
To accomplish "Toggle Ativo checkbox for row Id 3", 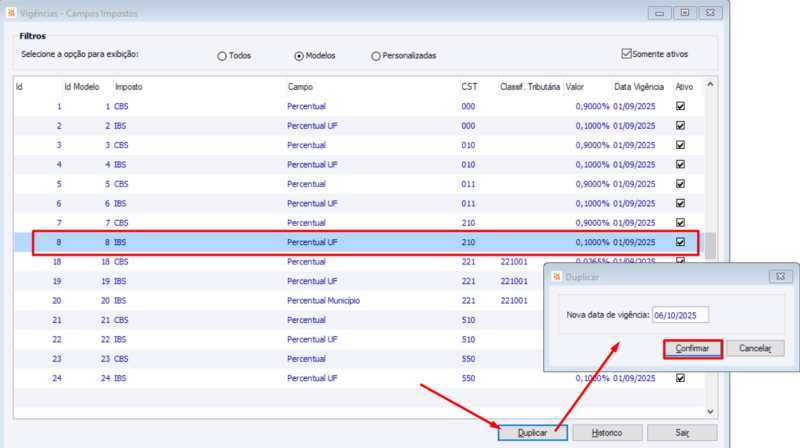I will point(681,145).
